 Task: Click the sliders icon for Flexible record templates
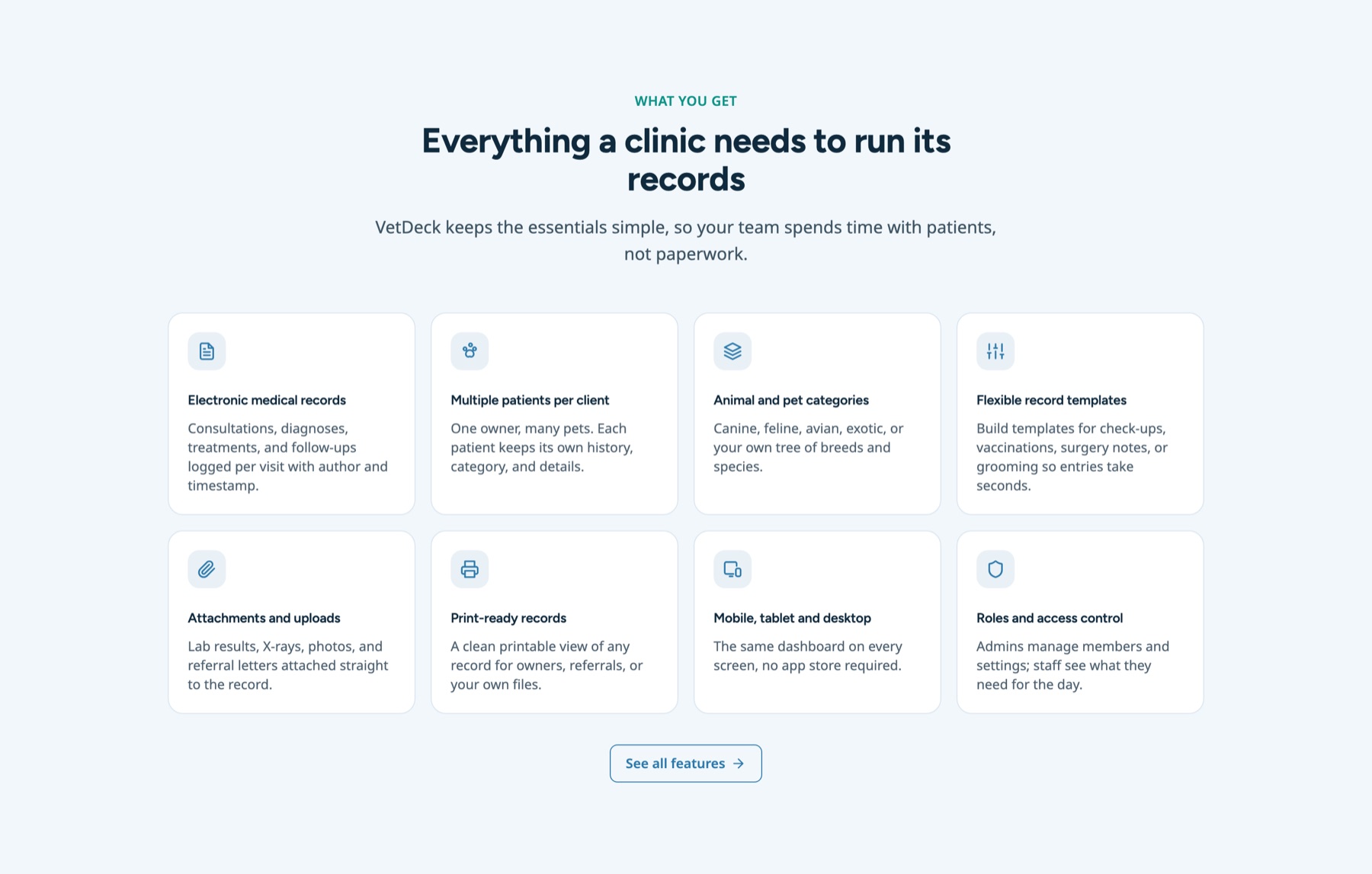click(995, 351)
